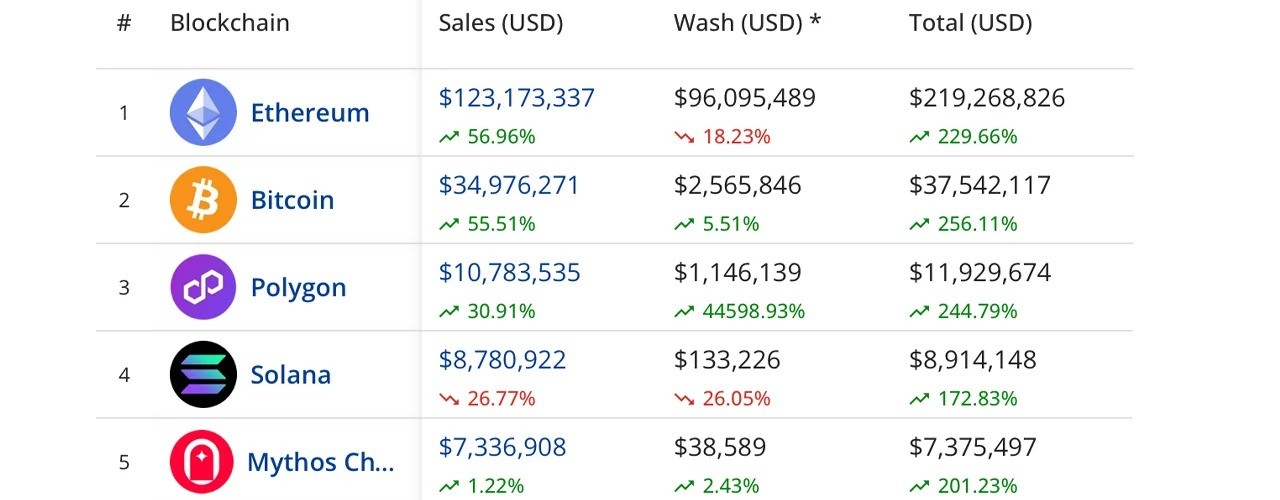Click the red down-trend arrow under Solana sales
The image size is (1280, 500).
tap(449, 399)
